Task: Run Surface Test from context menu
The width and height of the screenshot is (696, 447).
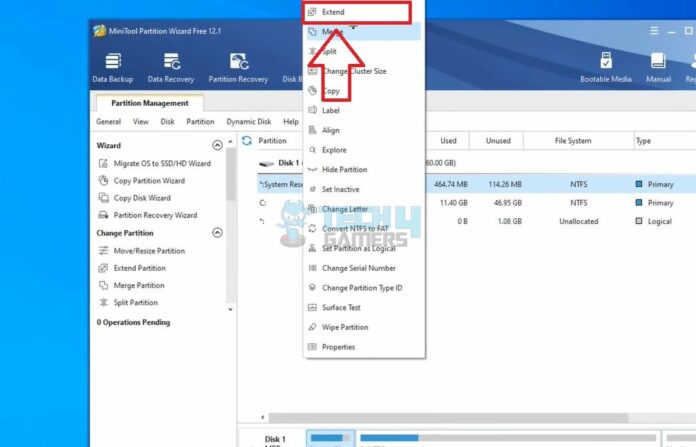Action: pos(364,307)
